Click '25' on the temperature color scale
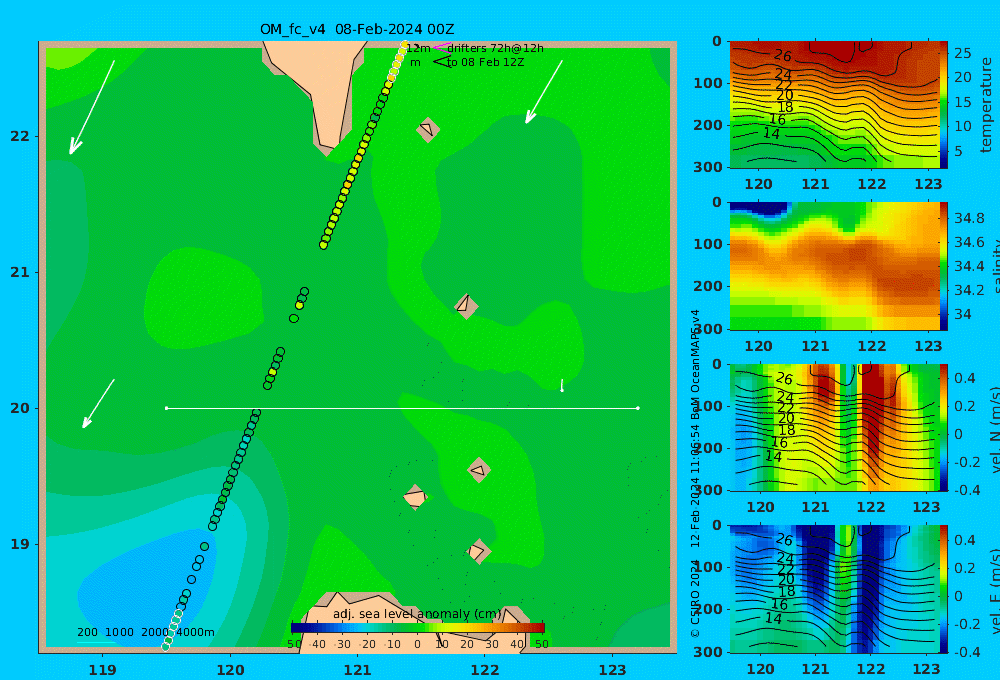This screenshot has width=1000, height=680. point(962,53)
